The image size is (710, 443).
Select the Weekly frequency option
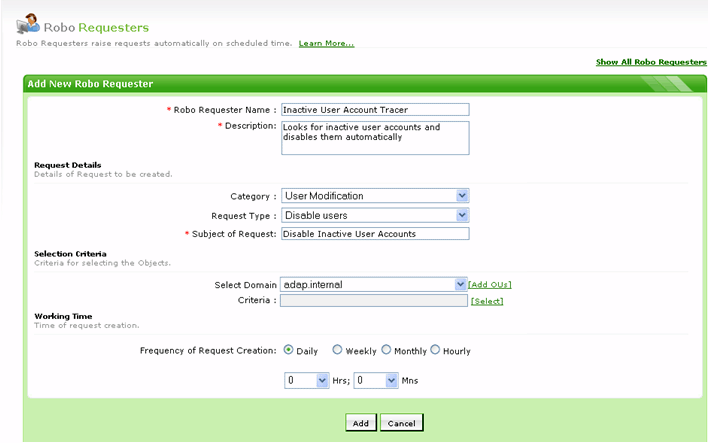pos(337,350)
